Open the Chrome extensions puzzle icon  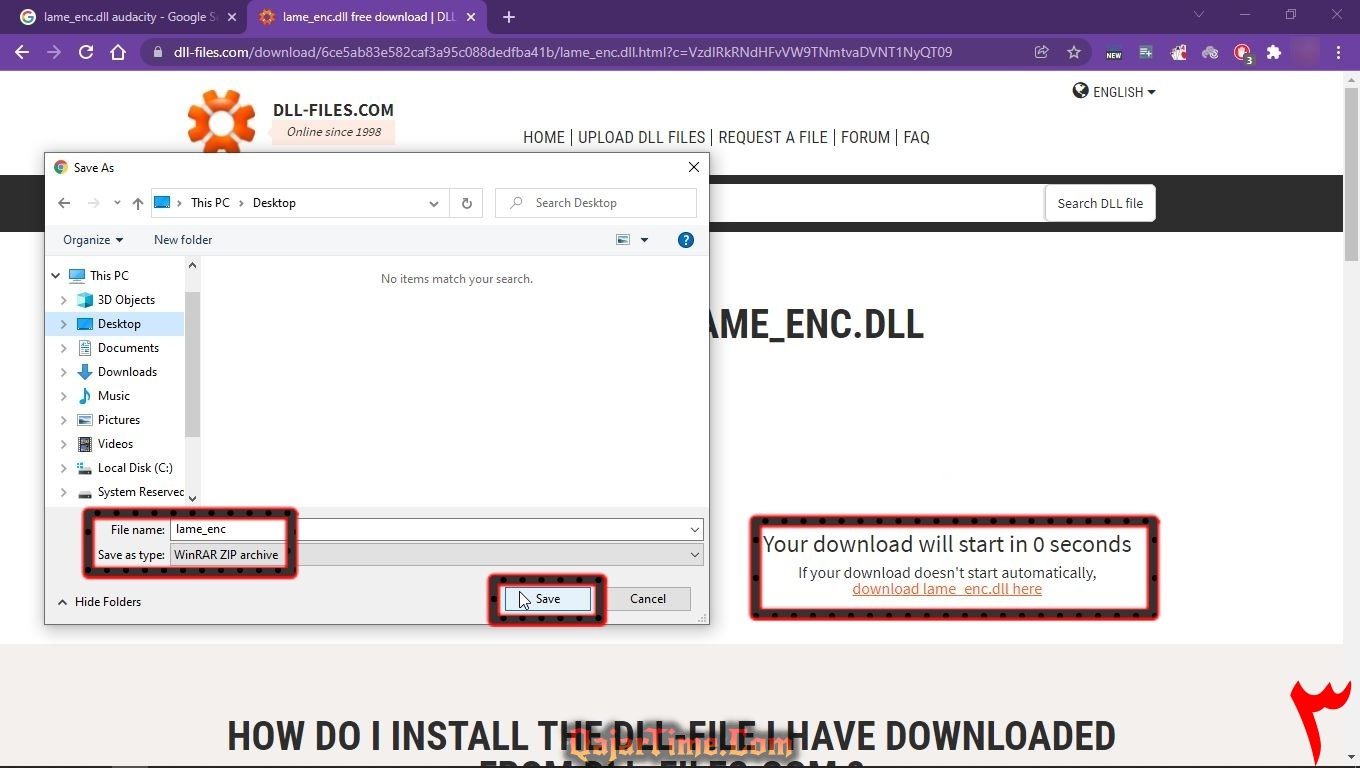point(1273,53)
